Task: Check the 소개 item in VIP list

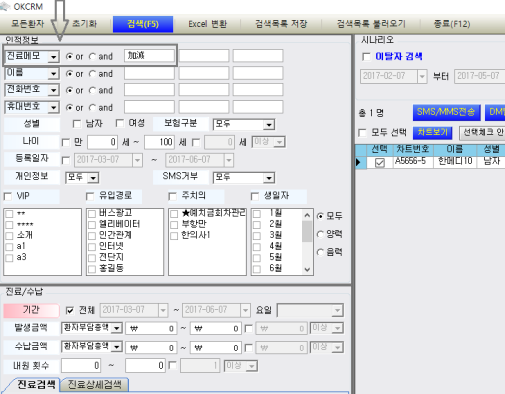Action: (9, 236)
